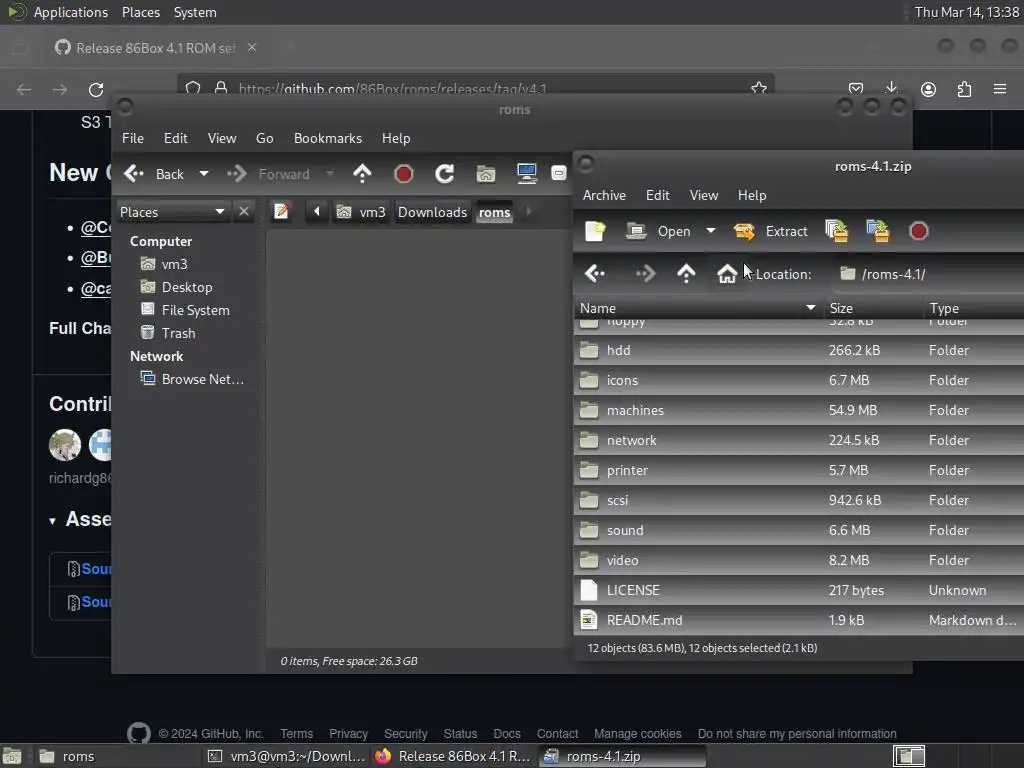Click the archive Location path field

(927, 274)
